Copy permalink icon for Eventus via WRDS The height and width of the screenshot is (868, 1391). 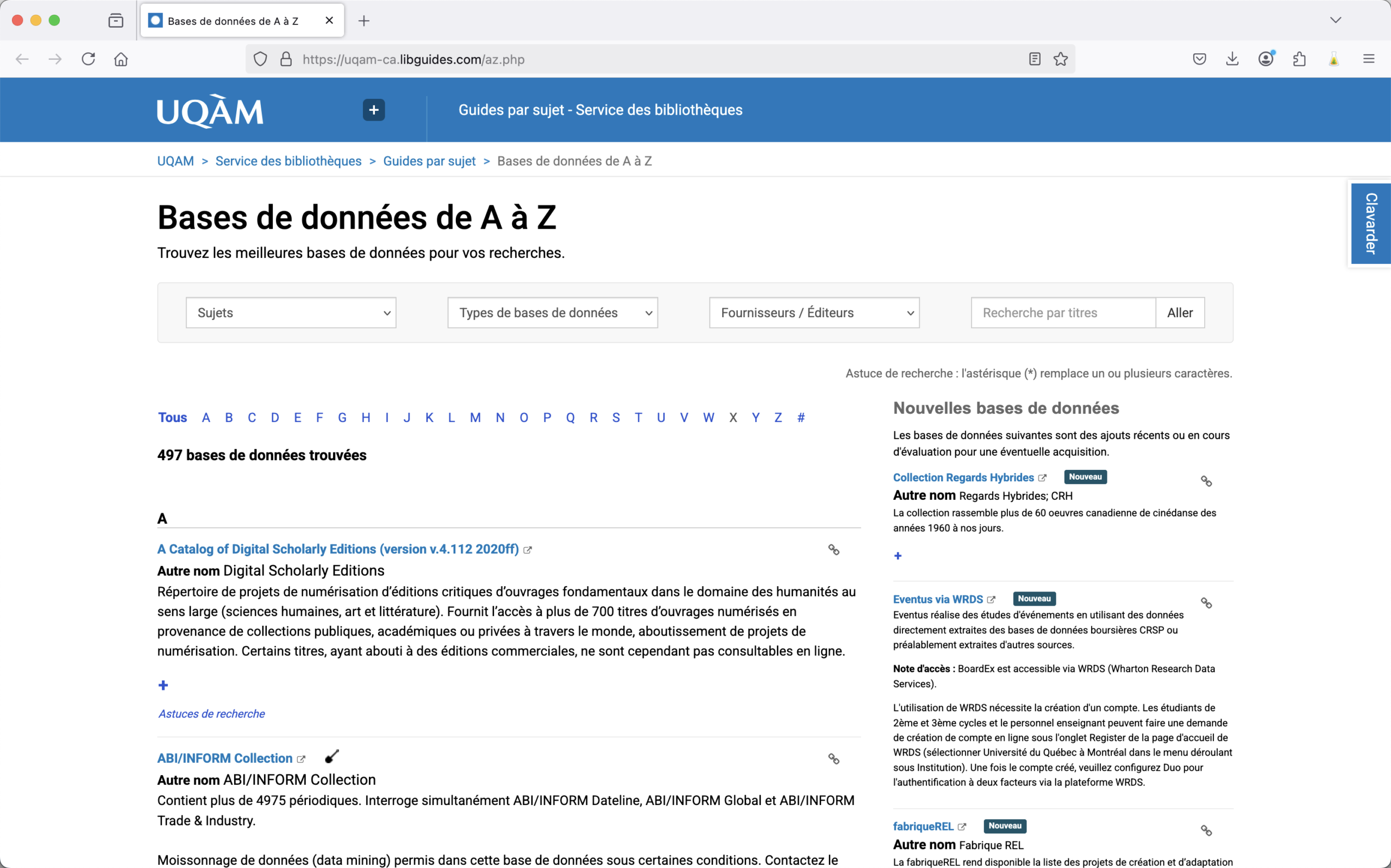point(1206,603)
